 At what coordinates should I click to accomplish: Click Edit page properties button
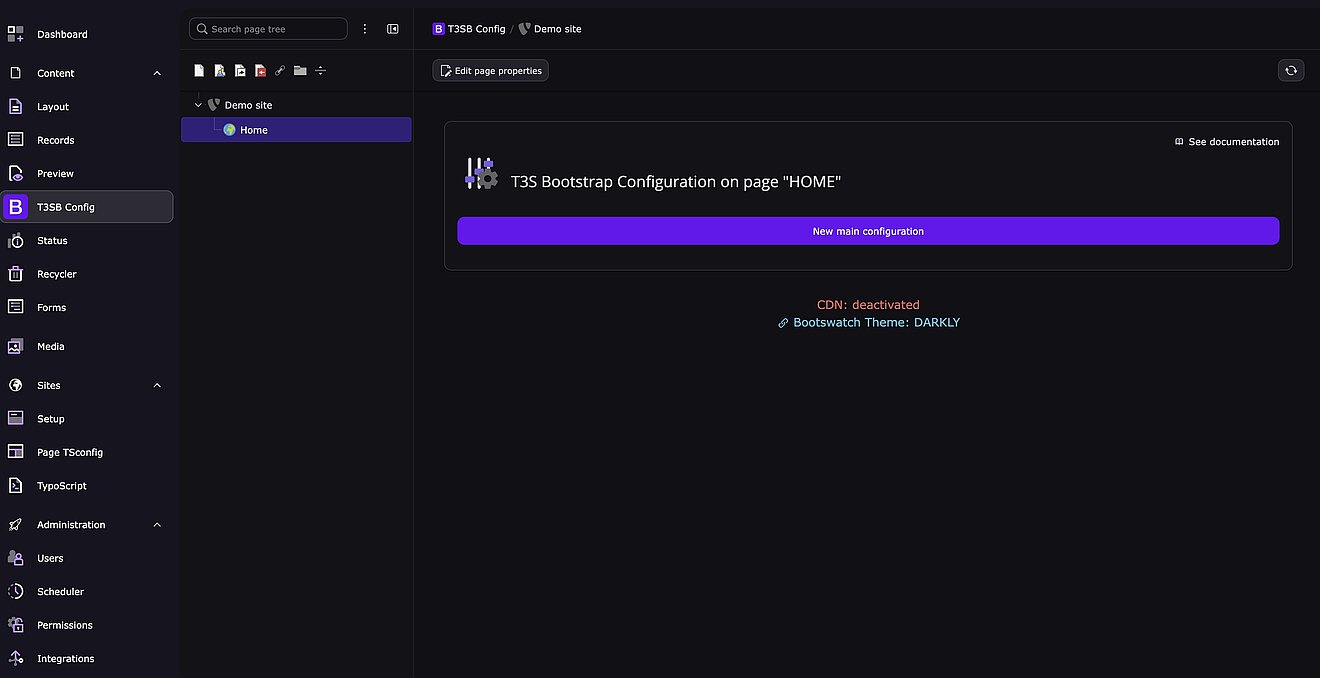[x=490, y=71]
